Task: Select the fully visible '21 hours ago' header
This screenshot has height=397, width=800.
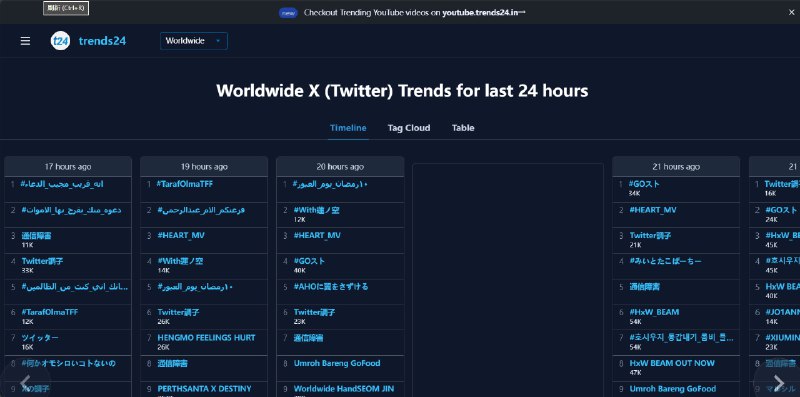Action: click(x=676, y=167)
